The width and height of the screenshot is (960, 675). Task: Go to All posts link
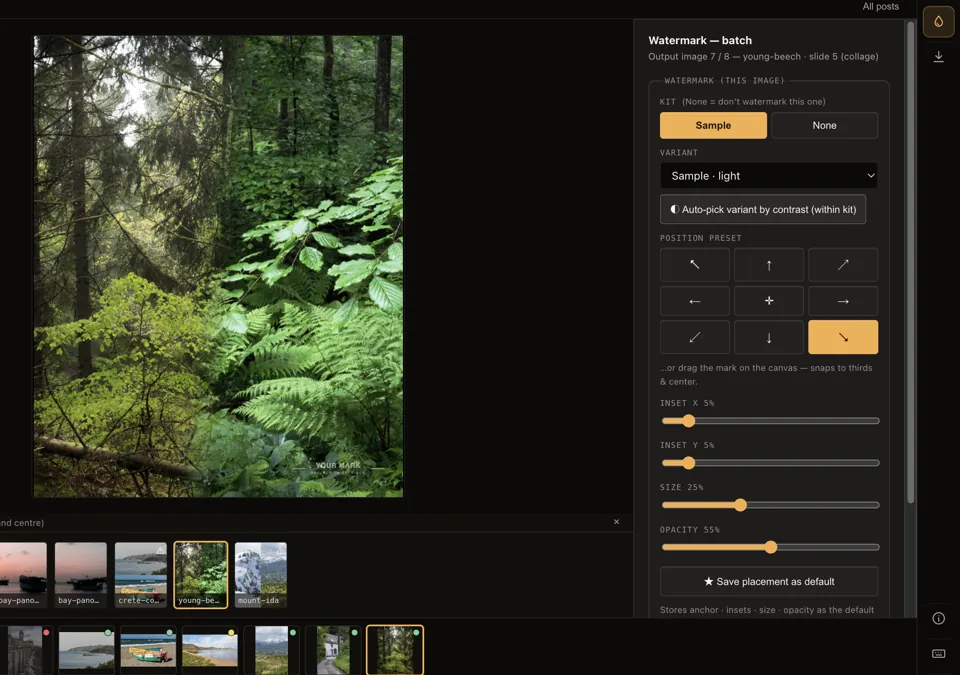point(880,6)
